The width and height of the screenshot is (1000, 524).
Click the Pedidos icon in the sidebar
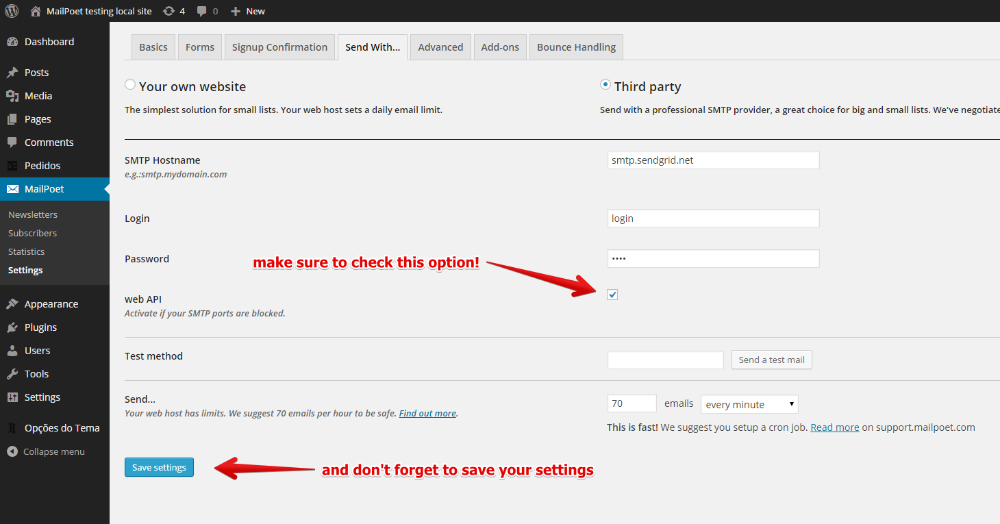pyautogui.click(x=12, y=166)
